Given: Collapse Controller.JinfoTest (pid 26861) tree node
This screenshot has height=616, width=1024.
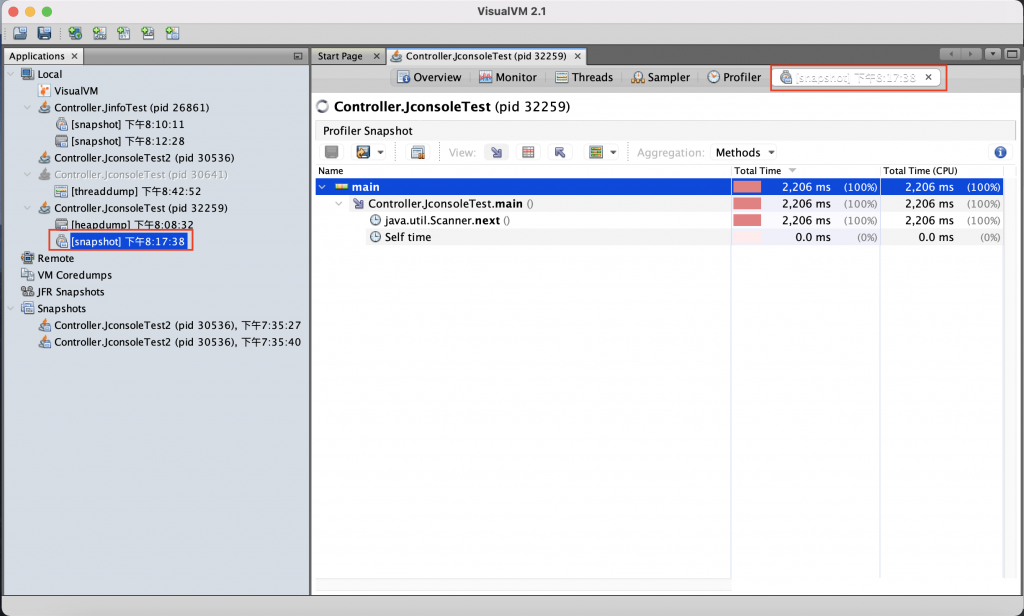Looking at the screenshot, I should click(x=27, y=107).
